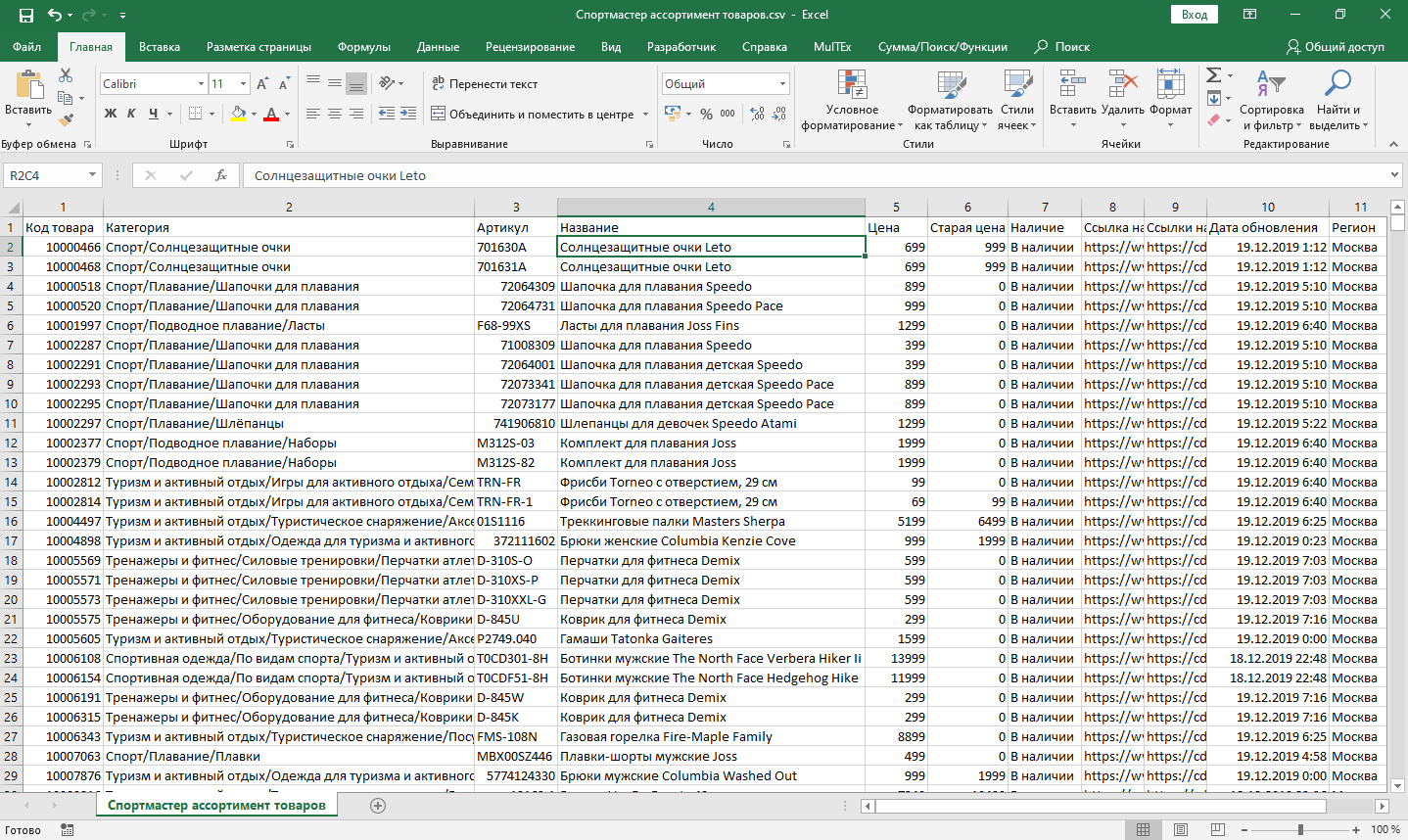Click Форматировать как таблицу

pos(949,101)
